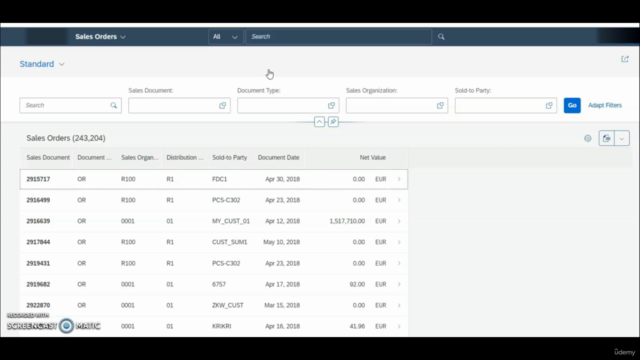
Task: Open the Standard variant dropdown
Action: [42, 64]
